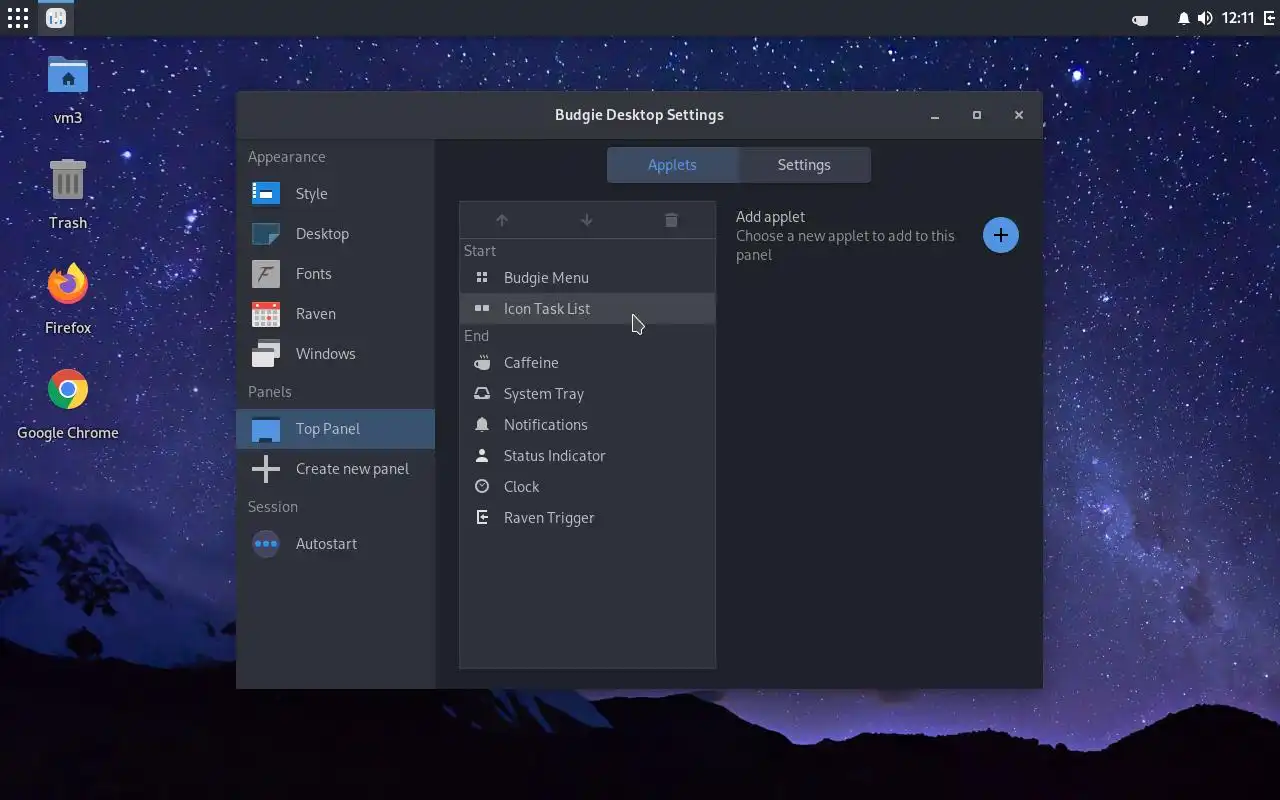Close the Budgie Desktop Settings window
This screenshot has height=800, width=1280.
(x=1019, y=115)
